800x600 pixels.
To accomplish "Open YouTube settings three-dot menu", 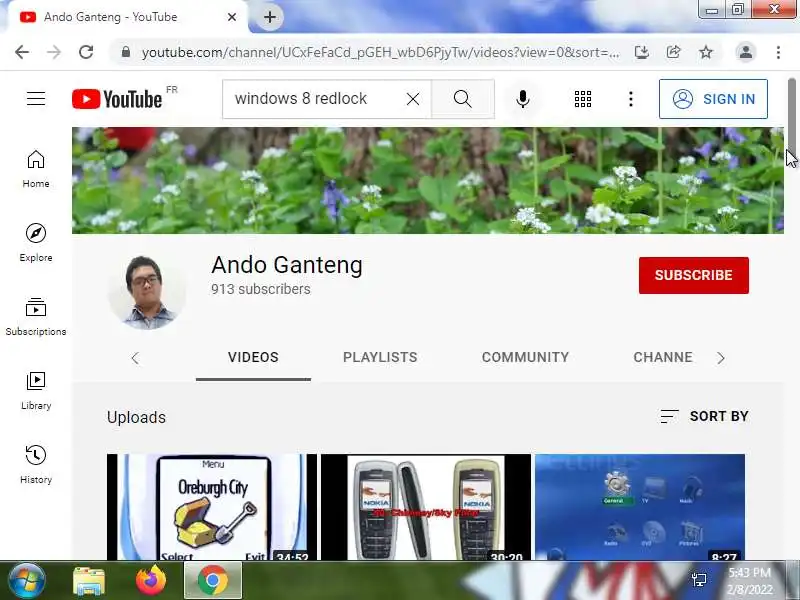I will (x=631, y=99).
